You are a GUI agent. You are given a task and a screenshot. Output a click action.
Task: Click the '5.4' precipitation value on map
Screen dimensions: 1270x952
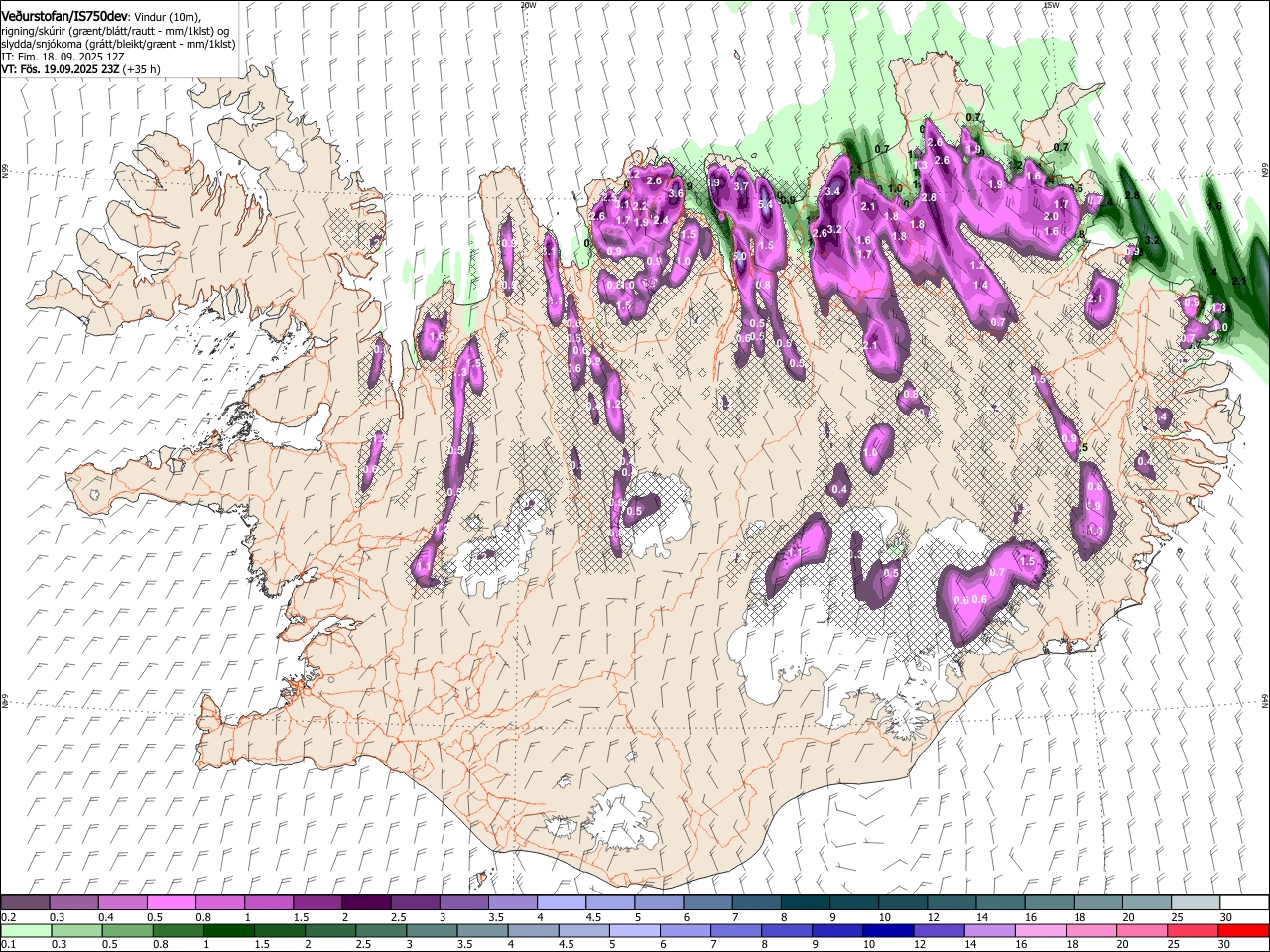point(766,205)
